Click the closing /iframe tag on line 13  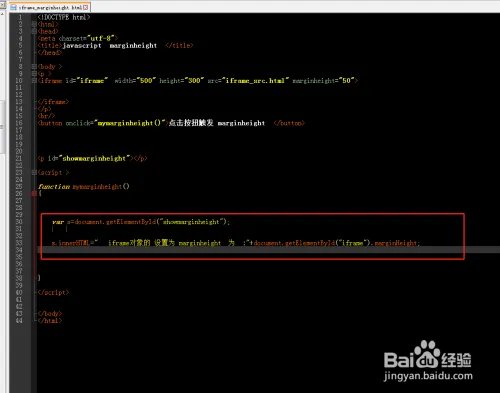click(x=53, y=102)
